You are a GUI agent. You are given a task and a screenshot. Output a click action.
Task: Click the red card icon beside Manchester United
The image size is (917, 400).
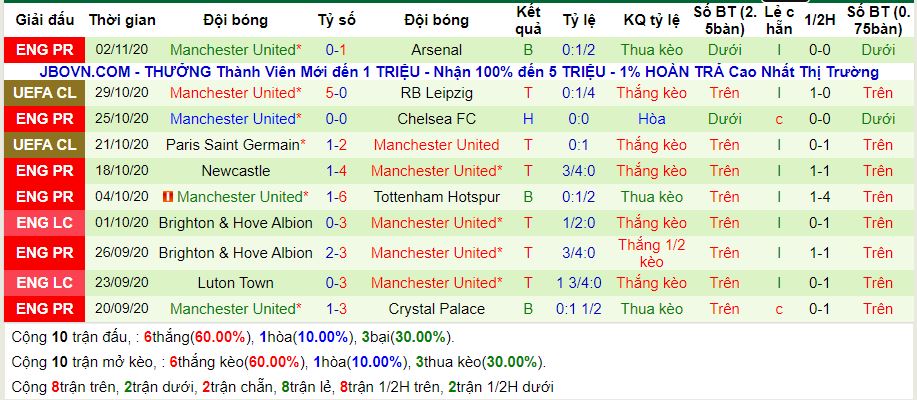click(169, 197)
